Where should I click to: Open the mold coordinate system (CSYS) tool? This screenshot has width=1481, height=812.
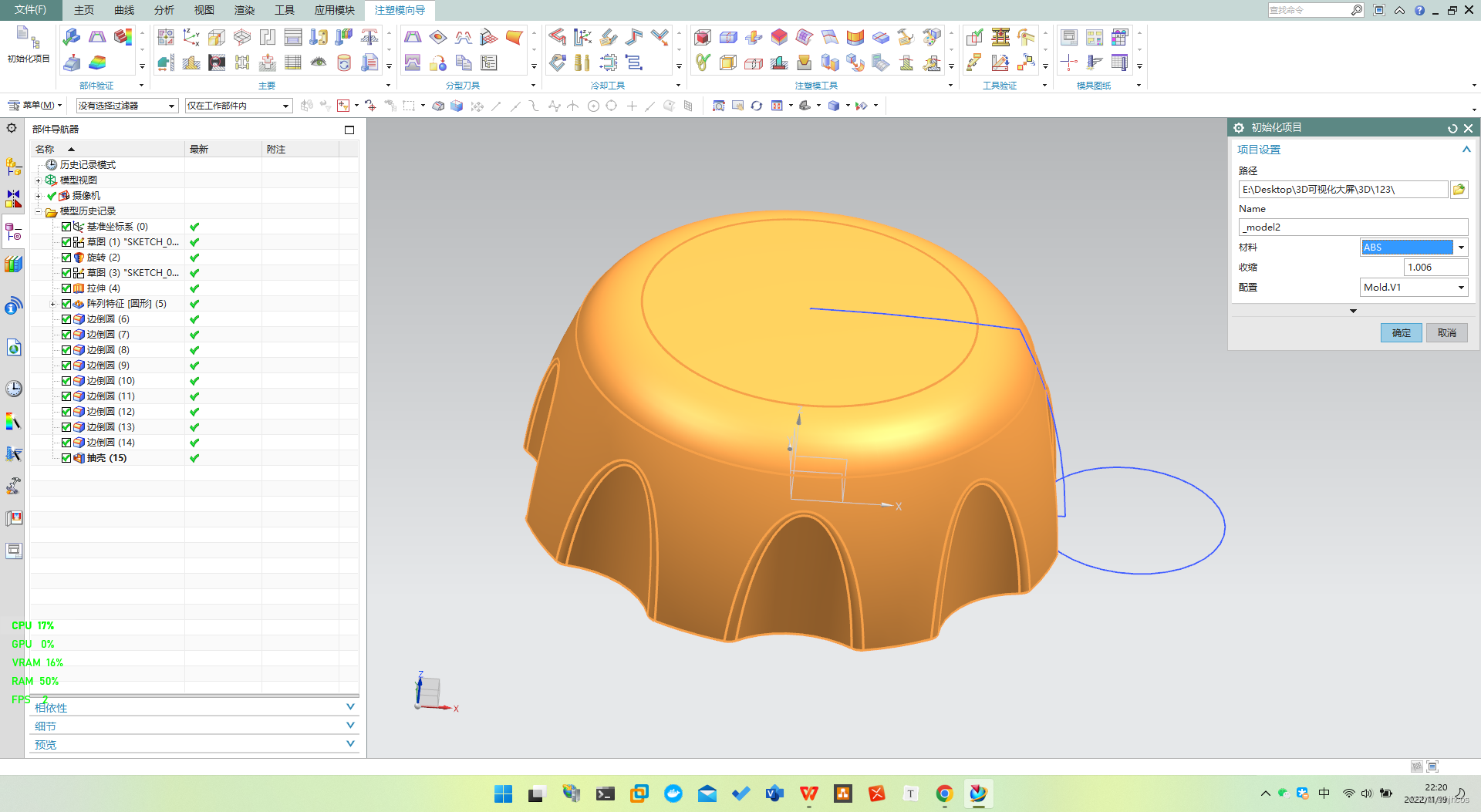tap(191, 36)
